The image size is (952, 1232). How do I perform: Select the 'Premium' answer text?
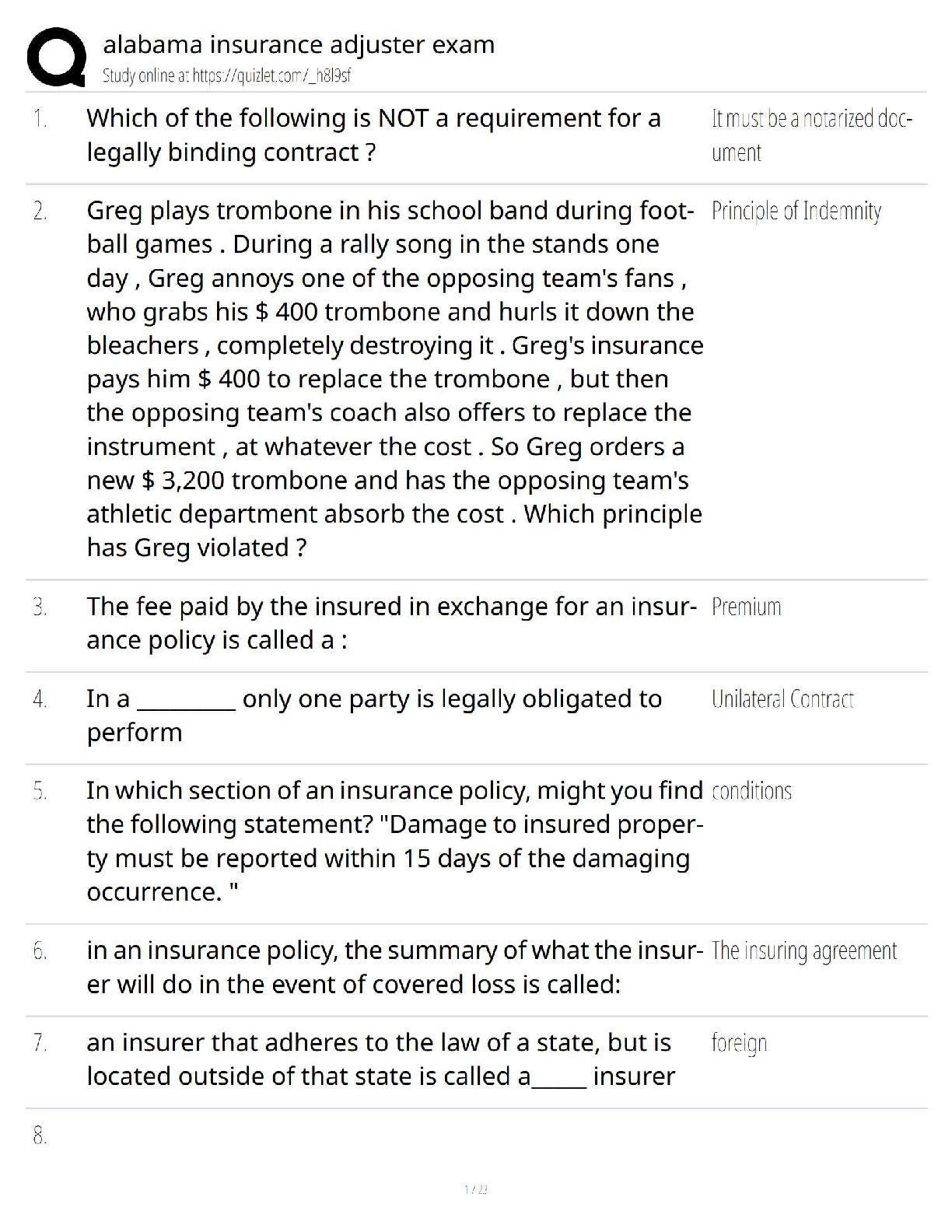pos(746,607)
